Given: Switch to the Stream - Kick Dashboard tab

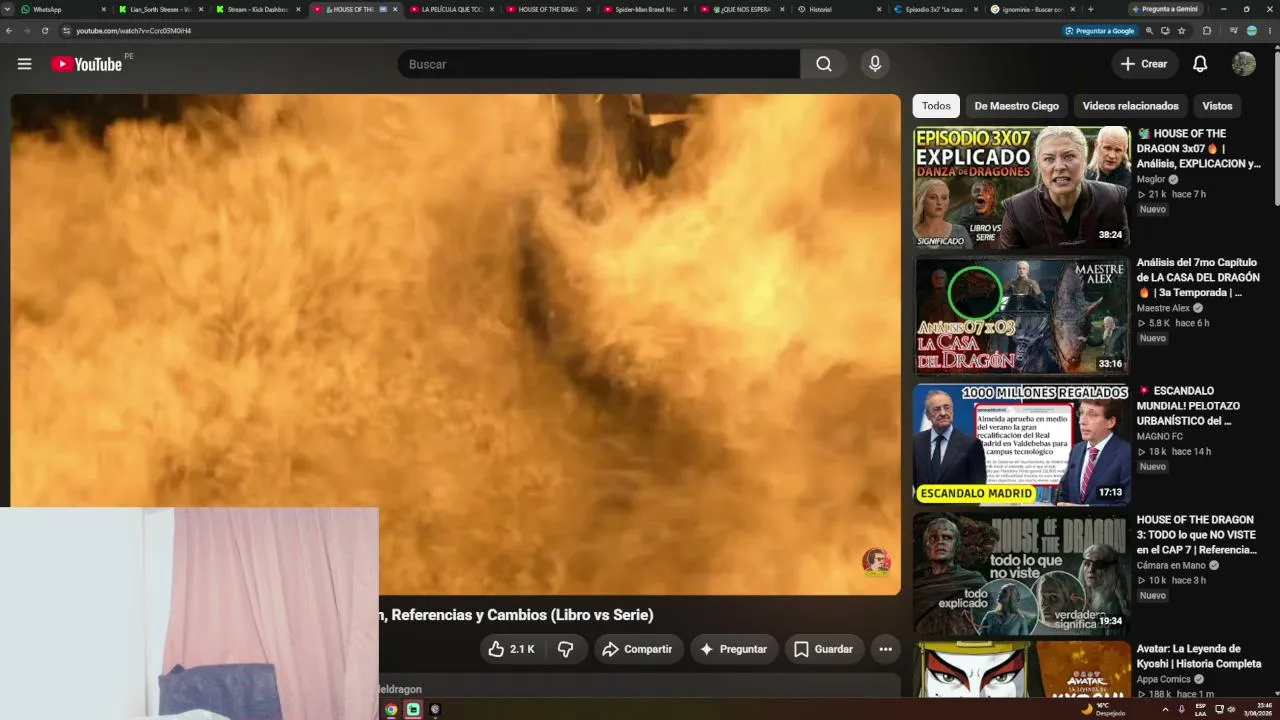Looking at the screenshot, I should [255, 9].
